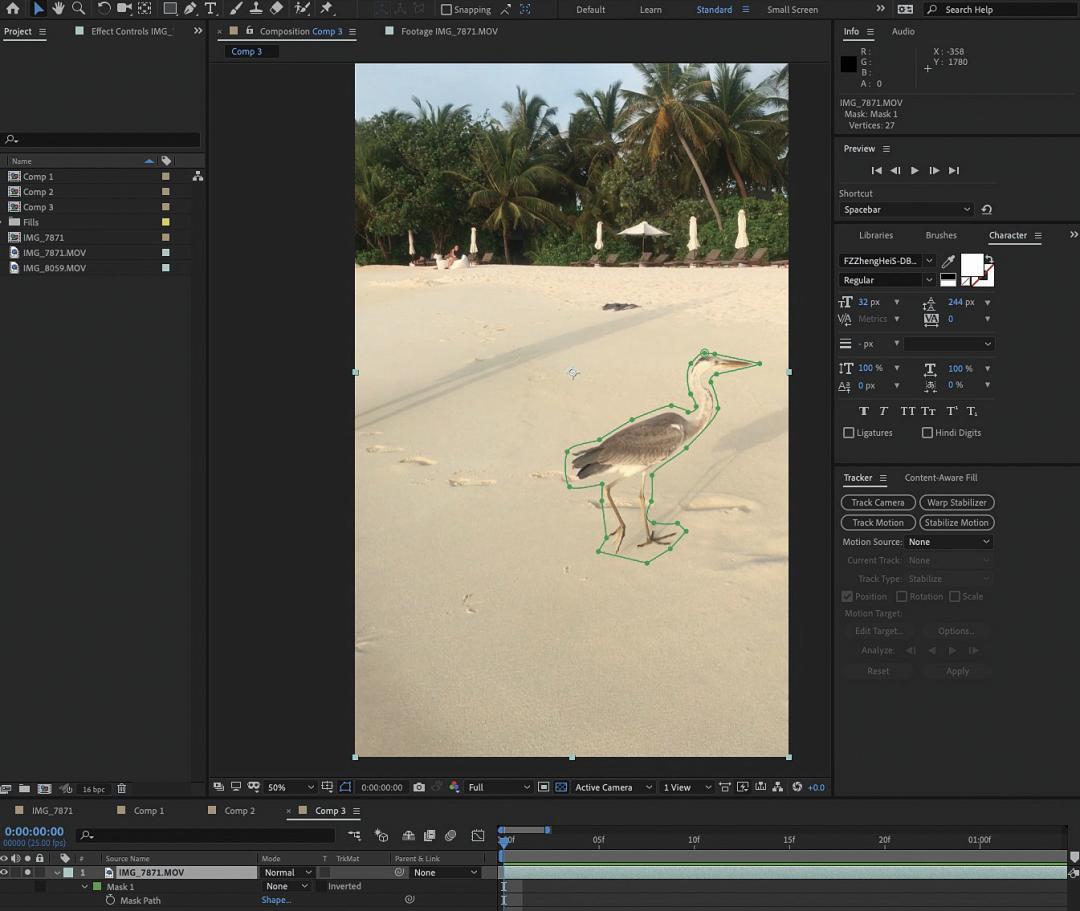Switch to the Comp 1 timeline tab
Image resolution: width=1080 pixels, height=911 pixels.
click(x=148, y=810)
